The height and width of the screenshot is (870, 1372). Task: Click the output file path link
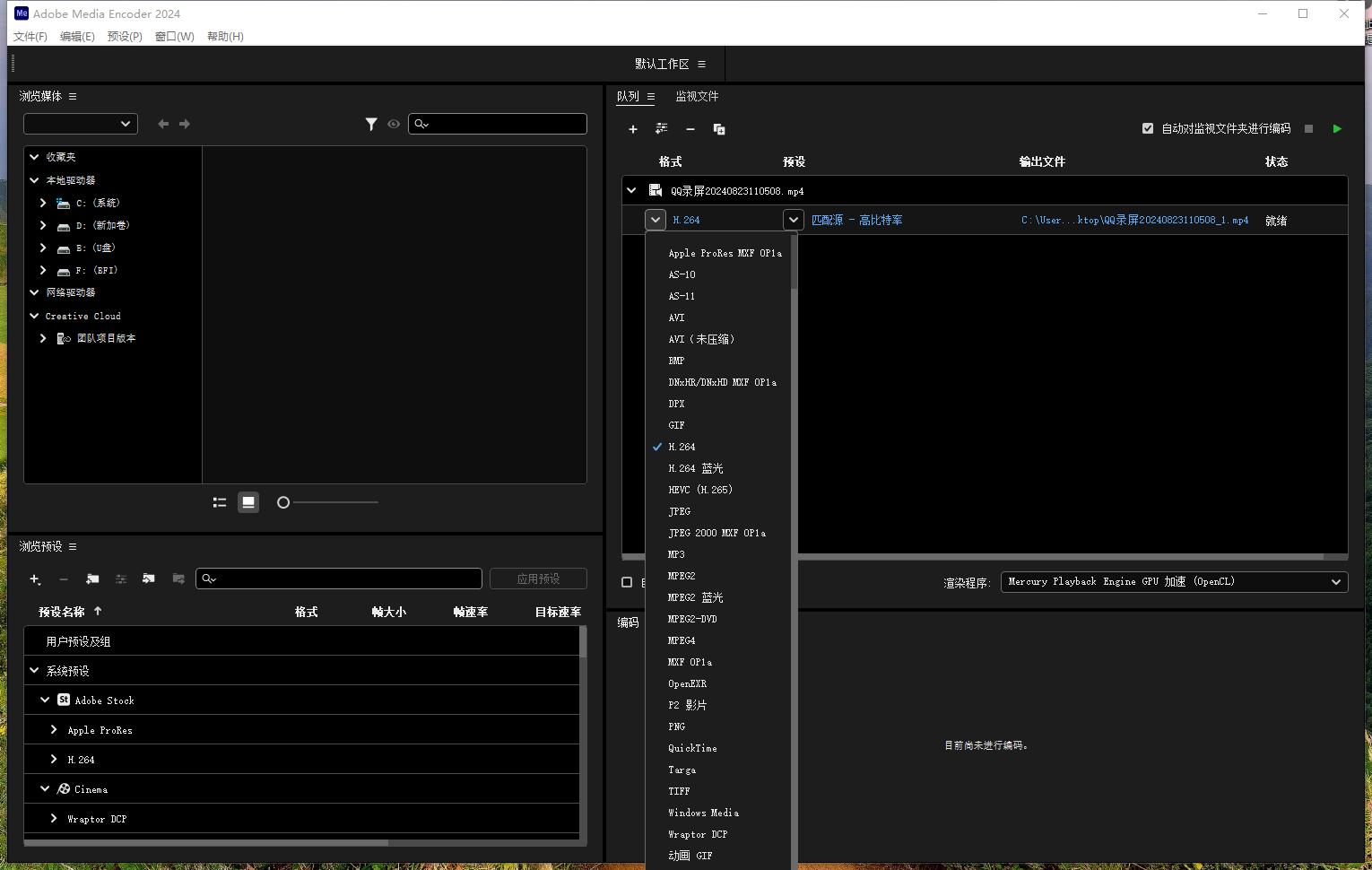pos(1134,220)
